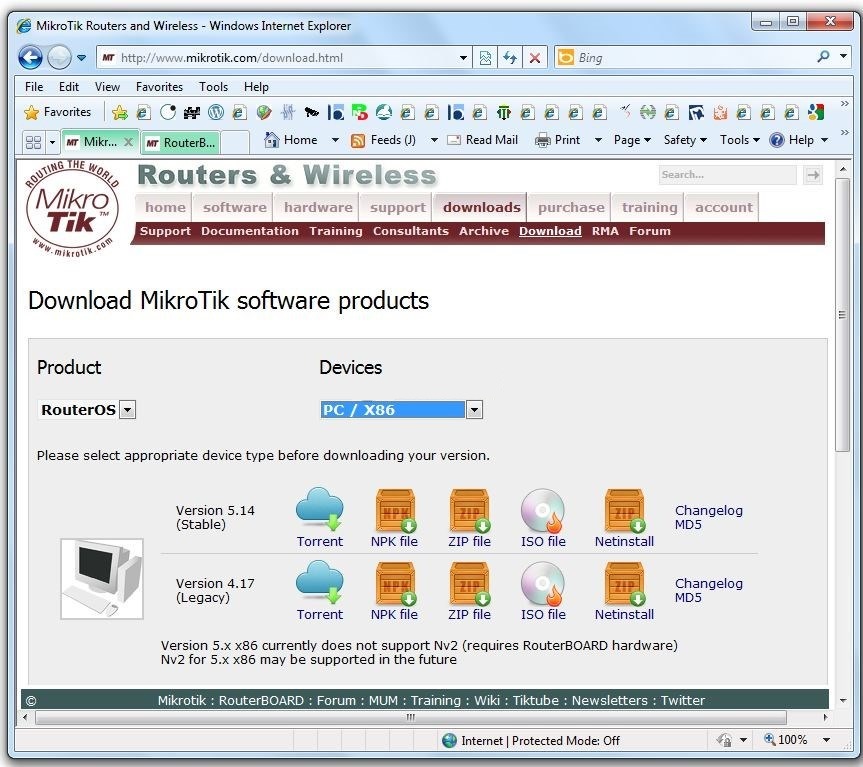Click the Documentation submenu link

(x=249, y=231)
